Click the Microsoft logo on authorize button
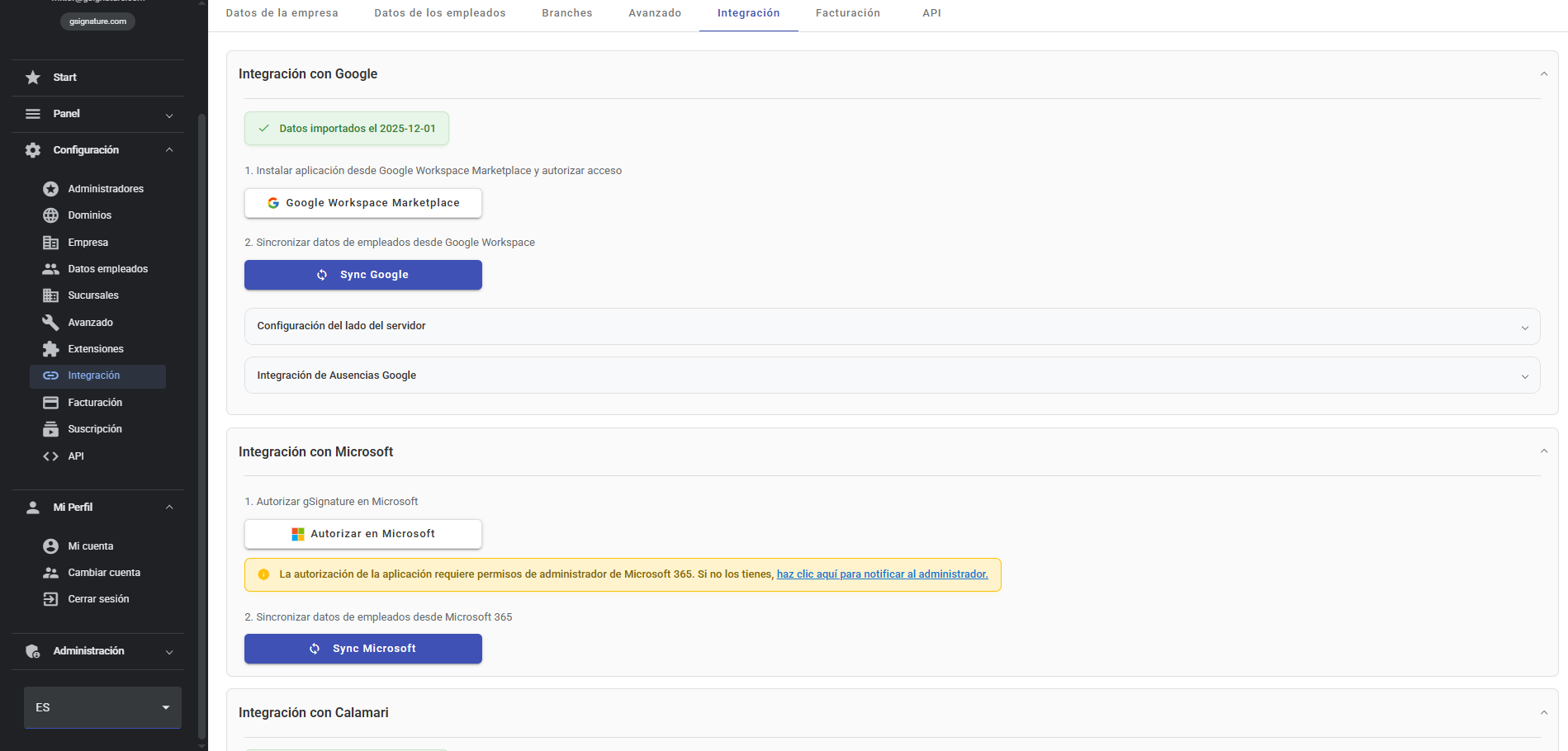Screen dimensions: 1568x751 (x=298, y=534)
